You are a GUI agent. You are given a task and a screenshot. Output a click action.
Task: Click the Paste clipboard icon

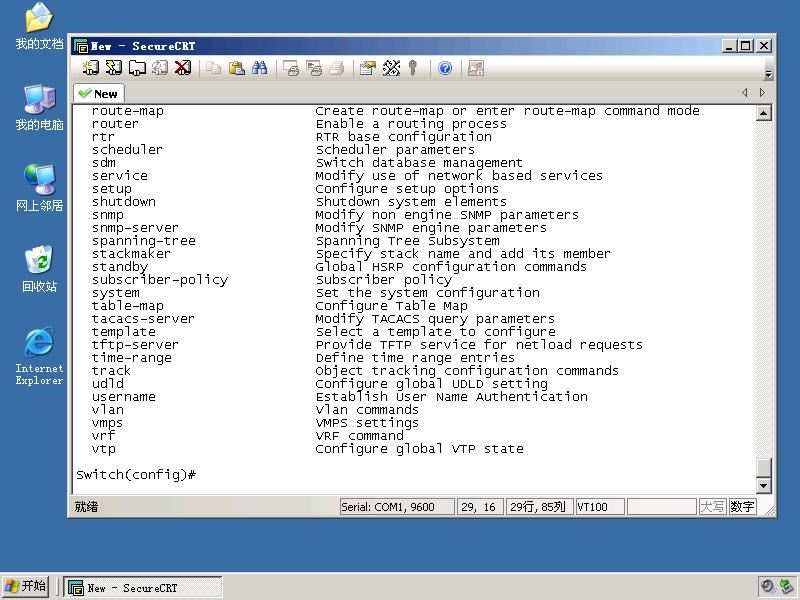236,68
